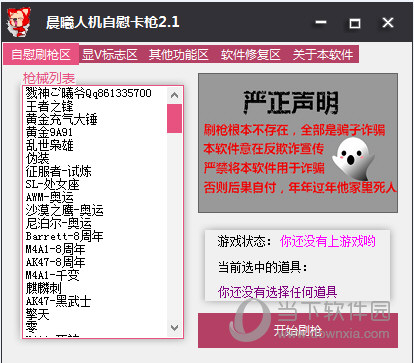Screen dimensions: 414x363
Task: Pick 乱世枭雄 from the list
Action: [49, 145]
